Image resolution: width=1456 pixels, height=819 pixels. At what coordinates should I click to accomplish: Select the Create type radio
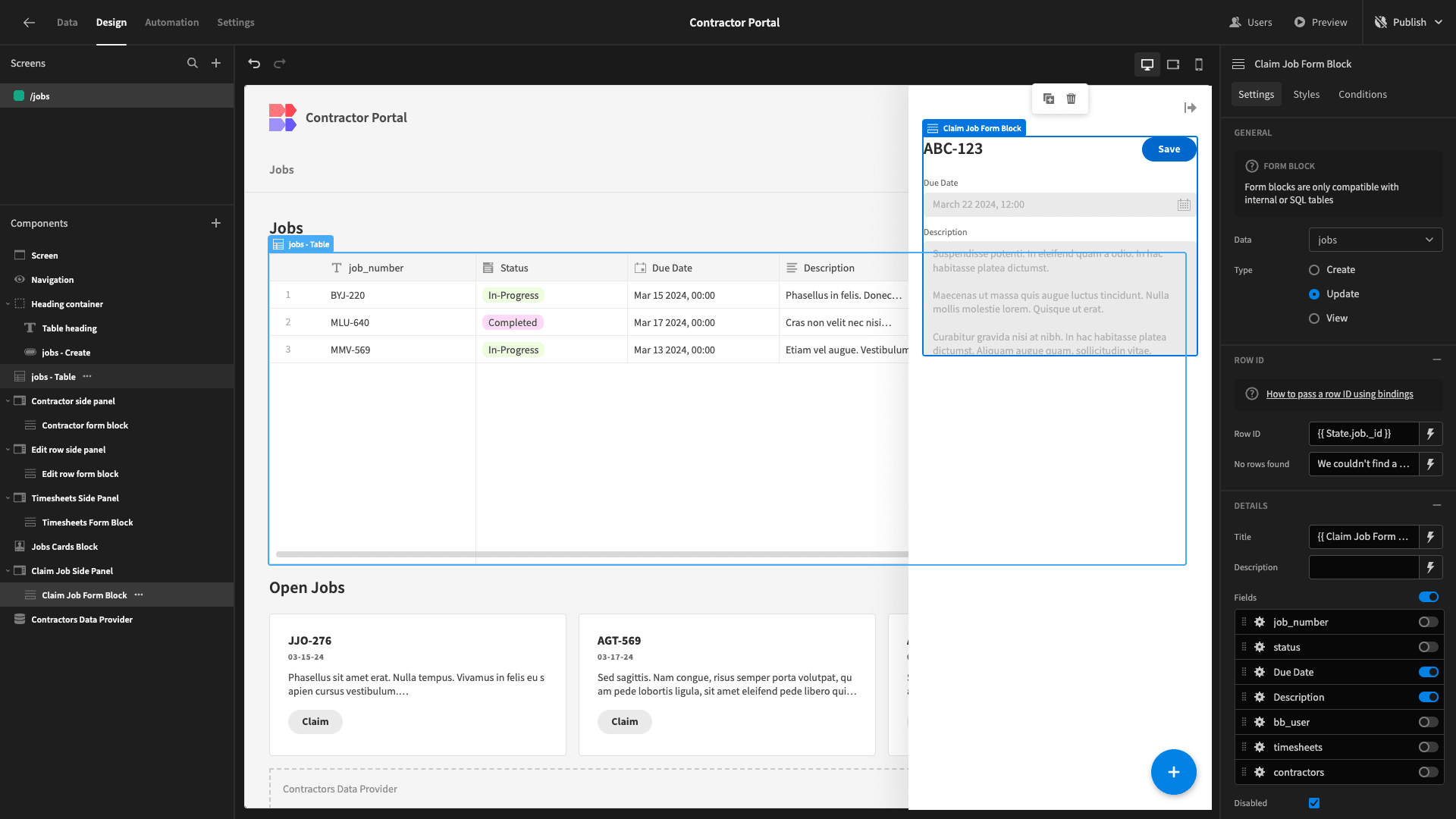[x=1314, y=270]
